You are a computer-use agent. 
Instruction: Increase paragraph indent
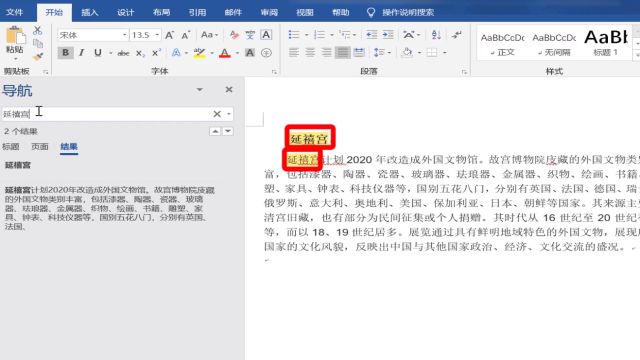[x=388, y=35]
